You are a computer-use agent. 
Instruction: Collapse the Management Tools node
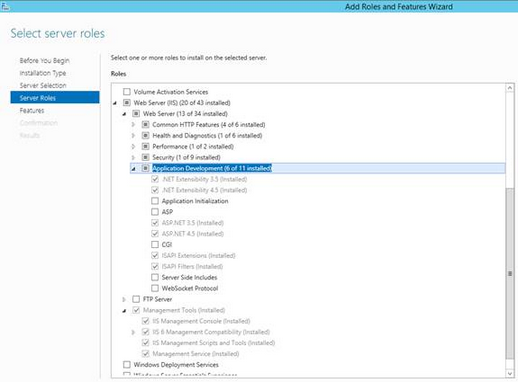pyautogui.click(x=124, y=311)
